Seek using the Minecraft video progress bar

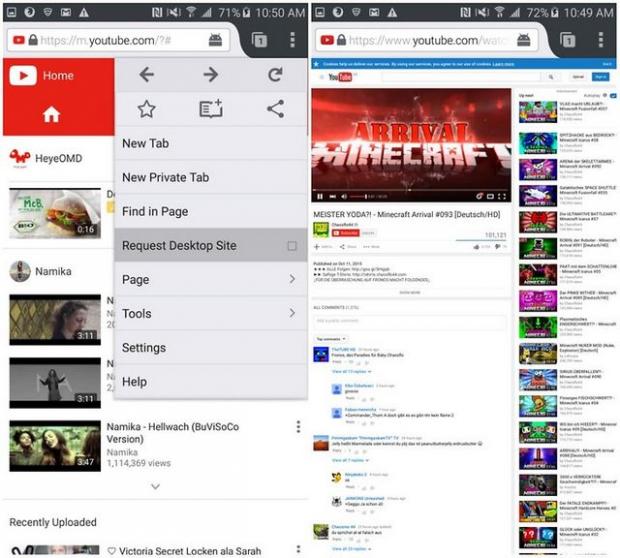click(x=412, y=188)
